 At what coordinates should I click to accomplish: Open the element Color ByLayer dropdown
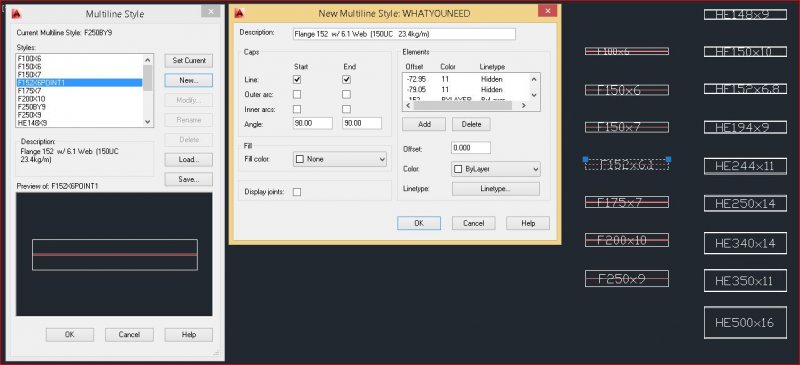(496, 169)
